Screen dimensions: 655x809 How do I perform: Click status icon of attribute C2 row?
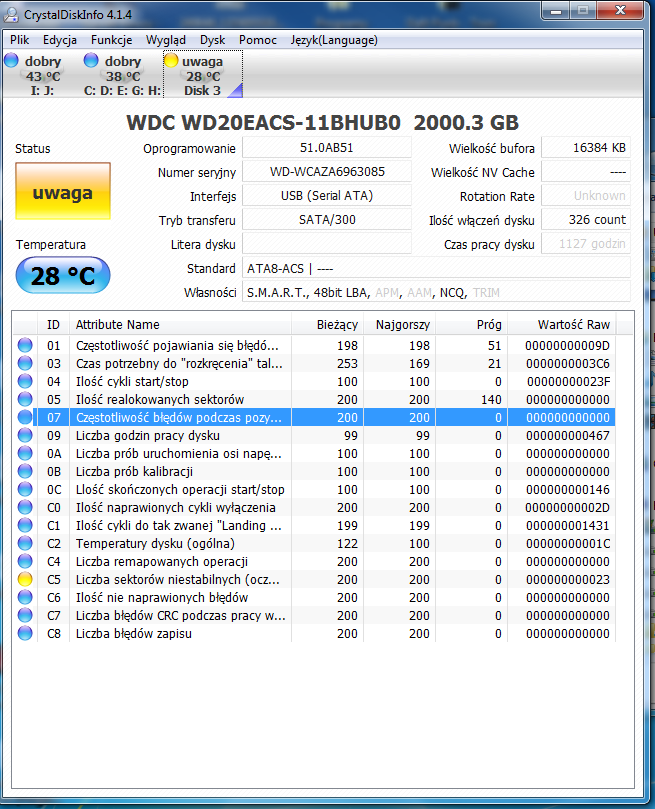[x=25, y=543]
